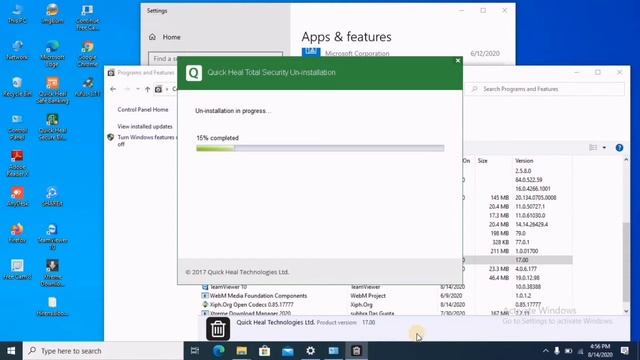640x360 pixels.
Task: Go up one level in Programs and Features
Action: 147,89
